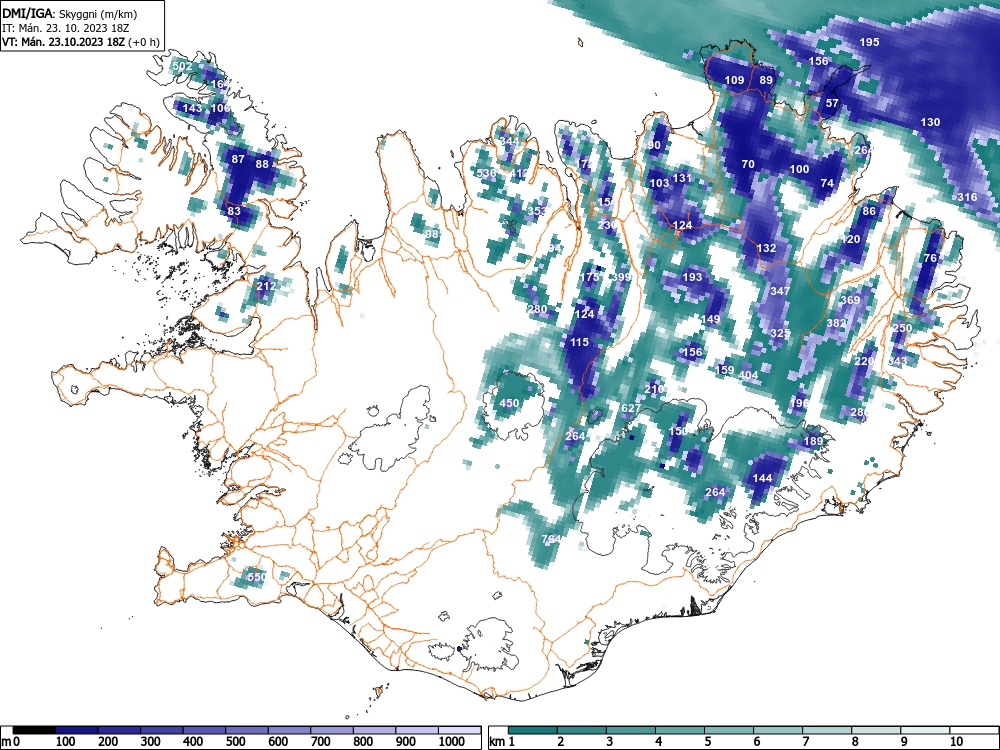Click the '500' legend tick label
Screen dimensions: 1000x750
click(235, 742)
